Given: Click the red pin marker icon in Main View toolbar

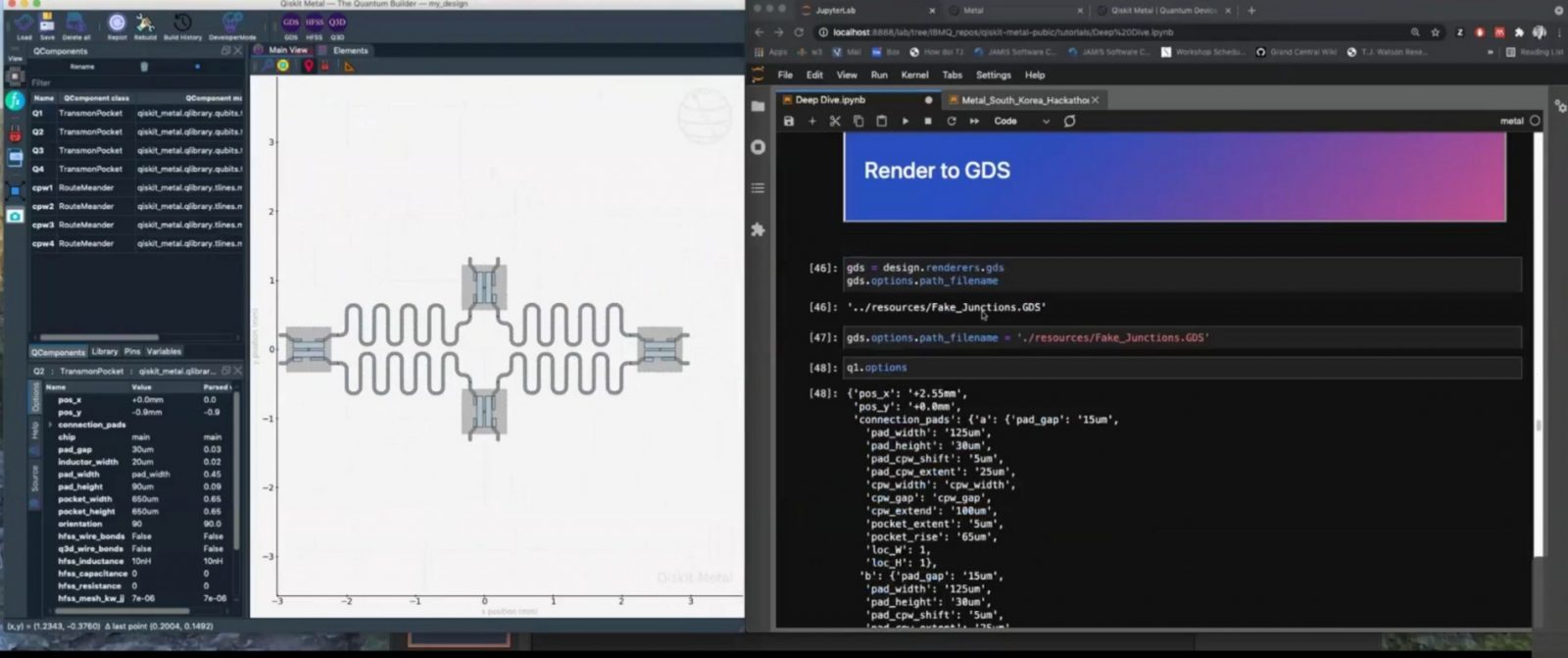Looking at the screenshot, I should coord(308,66).
